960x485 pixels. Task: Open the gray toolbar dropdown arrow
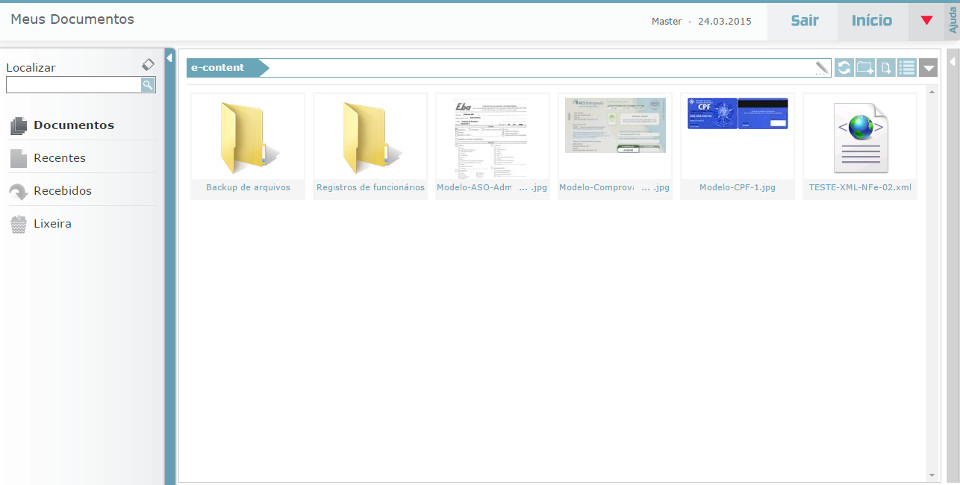point(929,68)
